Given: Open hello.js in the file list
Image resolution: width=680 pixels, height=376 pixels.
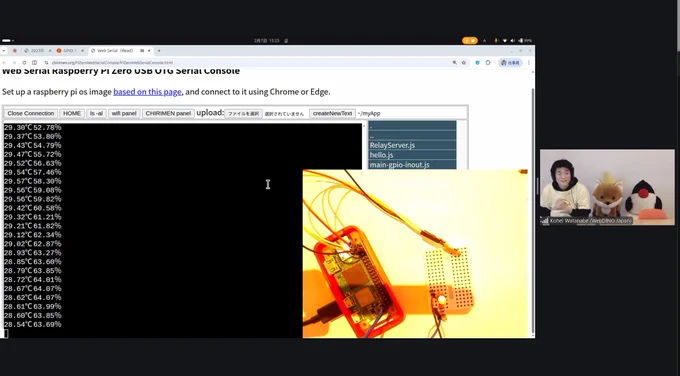Looking at the screenshot, I should tap(412, 155).
